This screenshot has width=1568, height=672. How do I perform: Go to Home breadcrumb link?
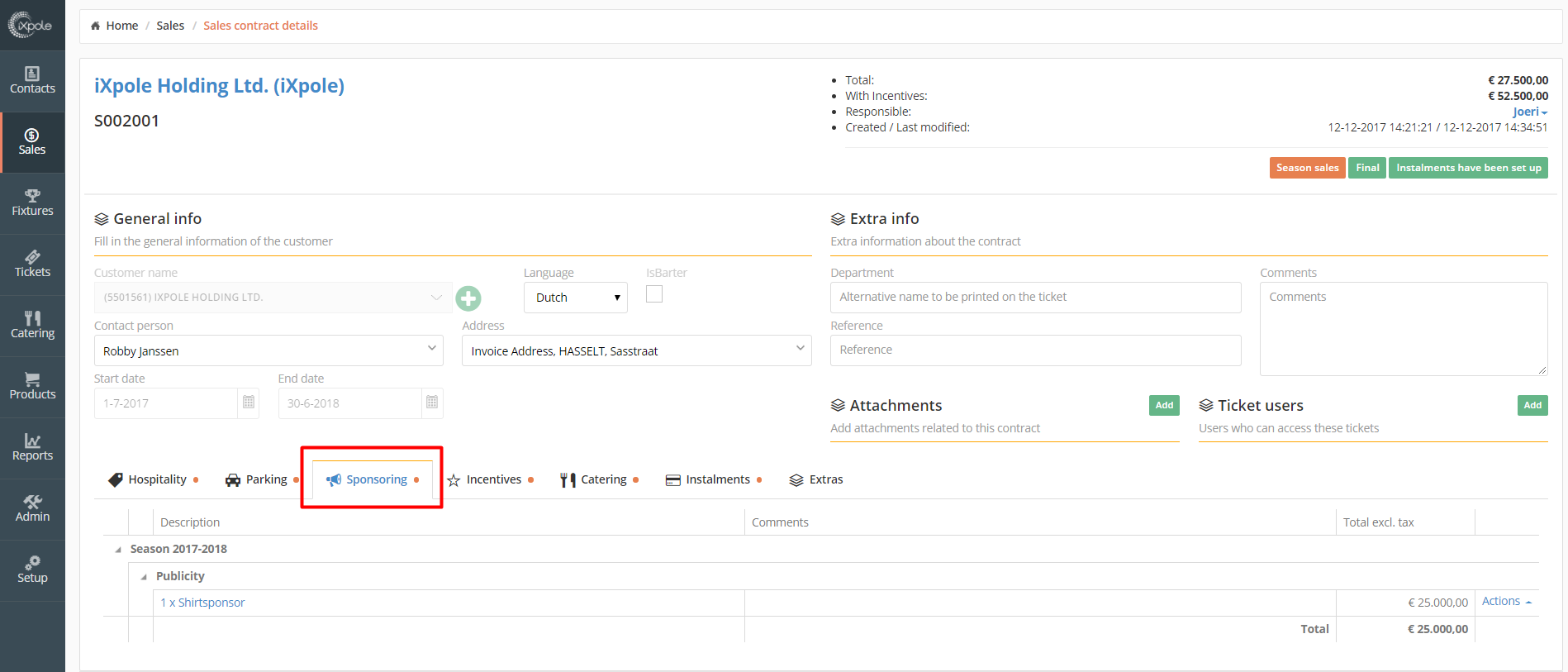point(122,26)
